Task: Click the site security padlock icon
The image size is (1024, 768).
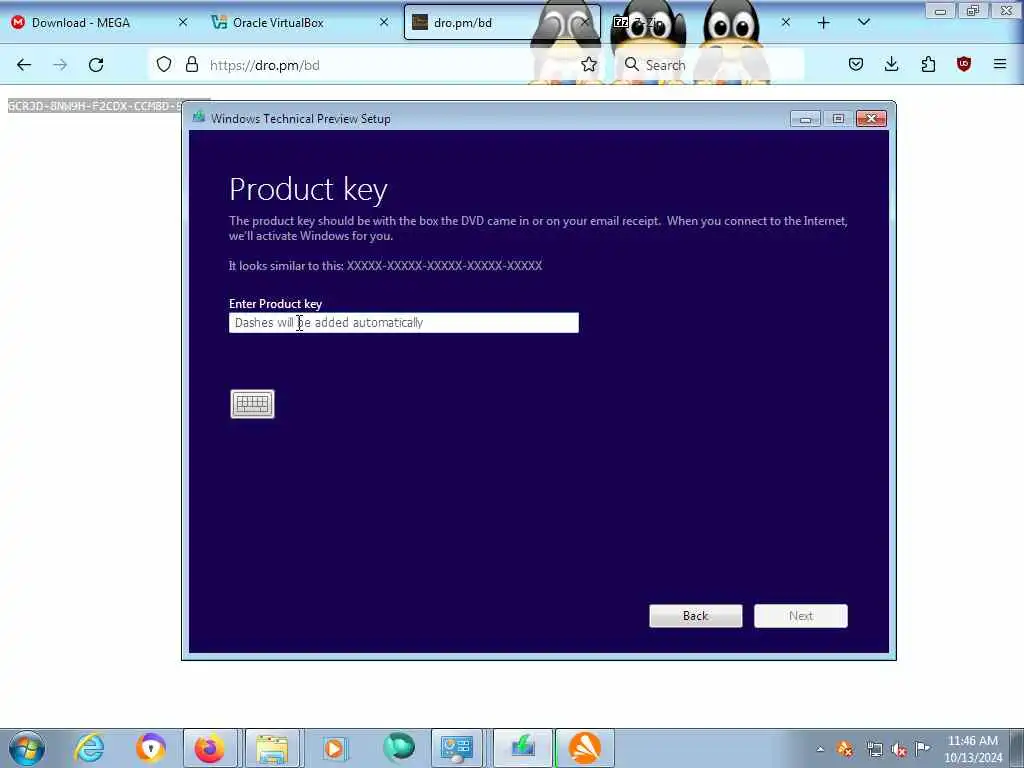Action: (x=191, y=64)
